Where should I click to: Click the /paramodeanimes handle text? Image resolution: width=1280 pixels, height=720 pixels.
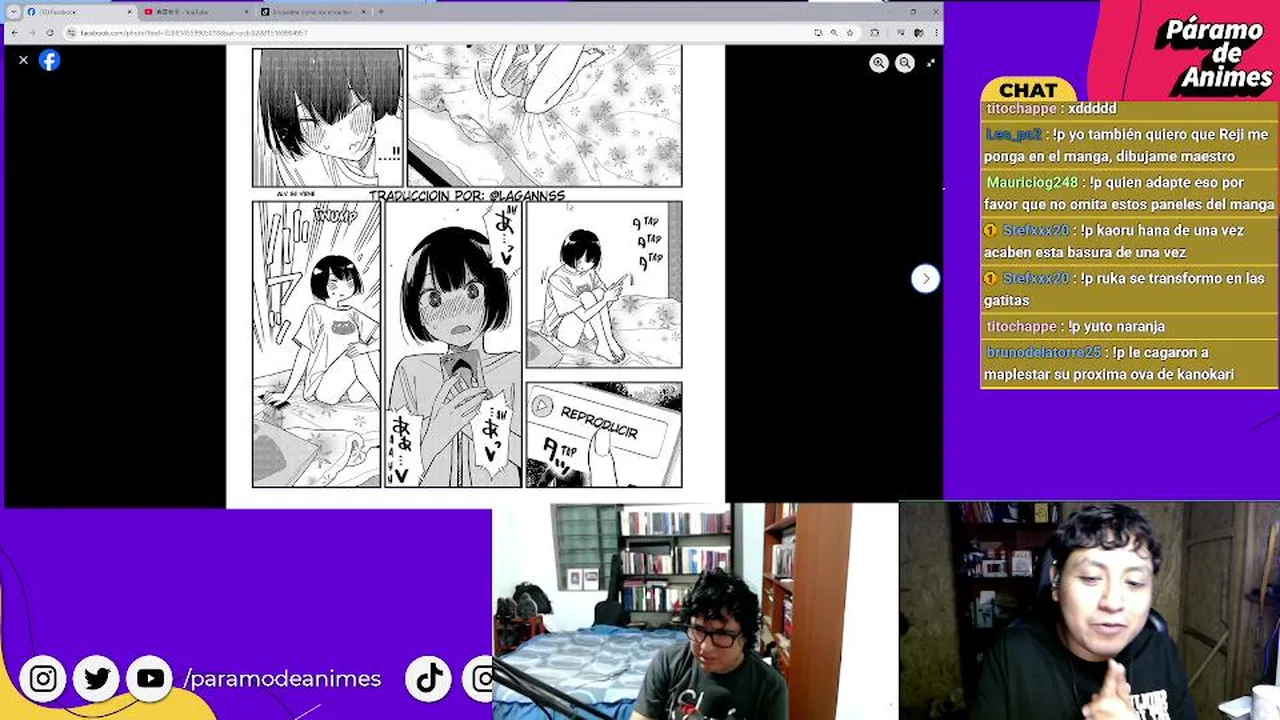tap(282, 679)
